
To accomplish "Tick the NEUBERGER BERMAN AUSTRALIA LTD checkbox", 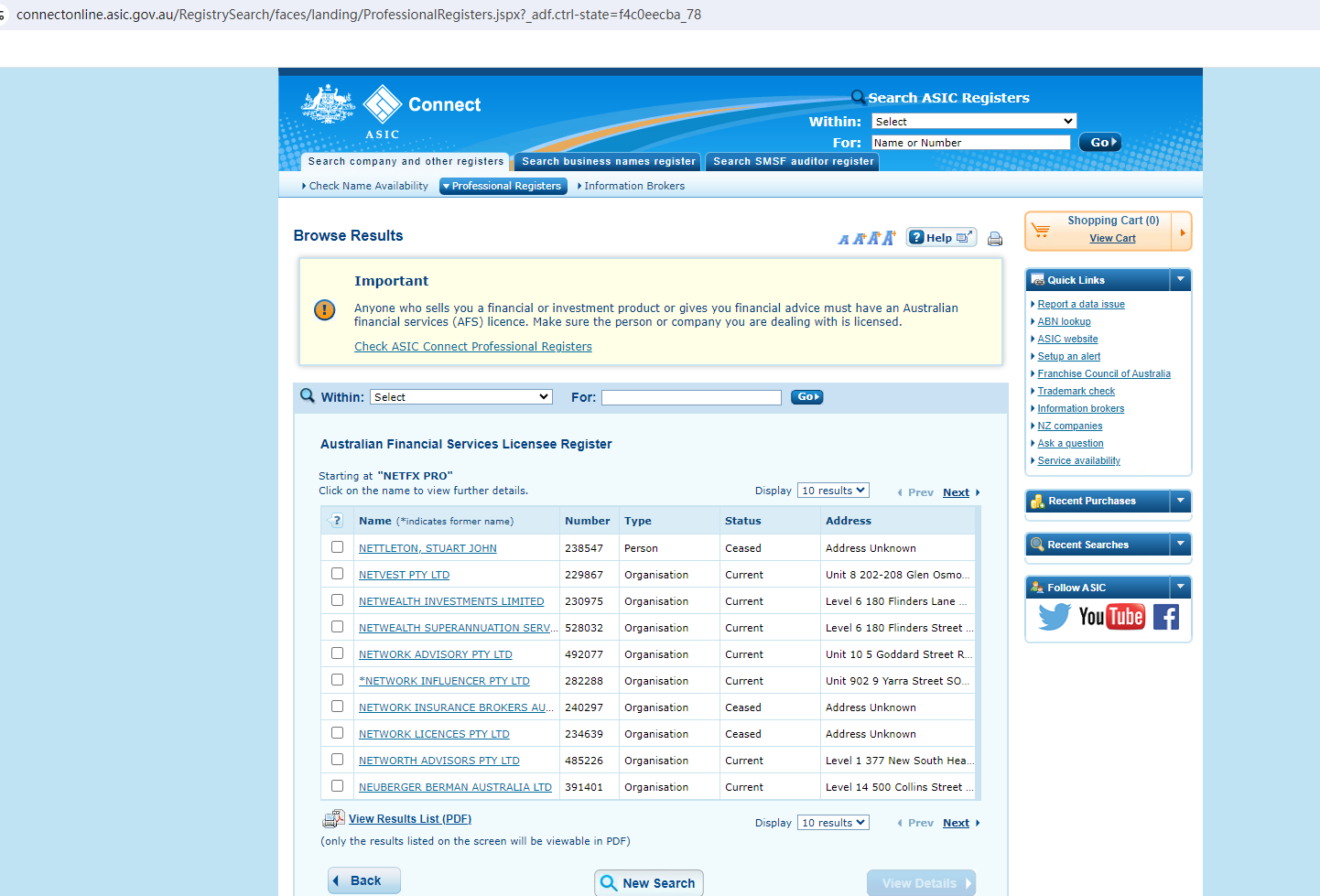I will tap(337, 786).
